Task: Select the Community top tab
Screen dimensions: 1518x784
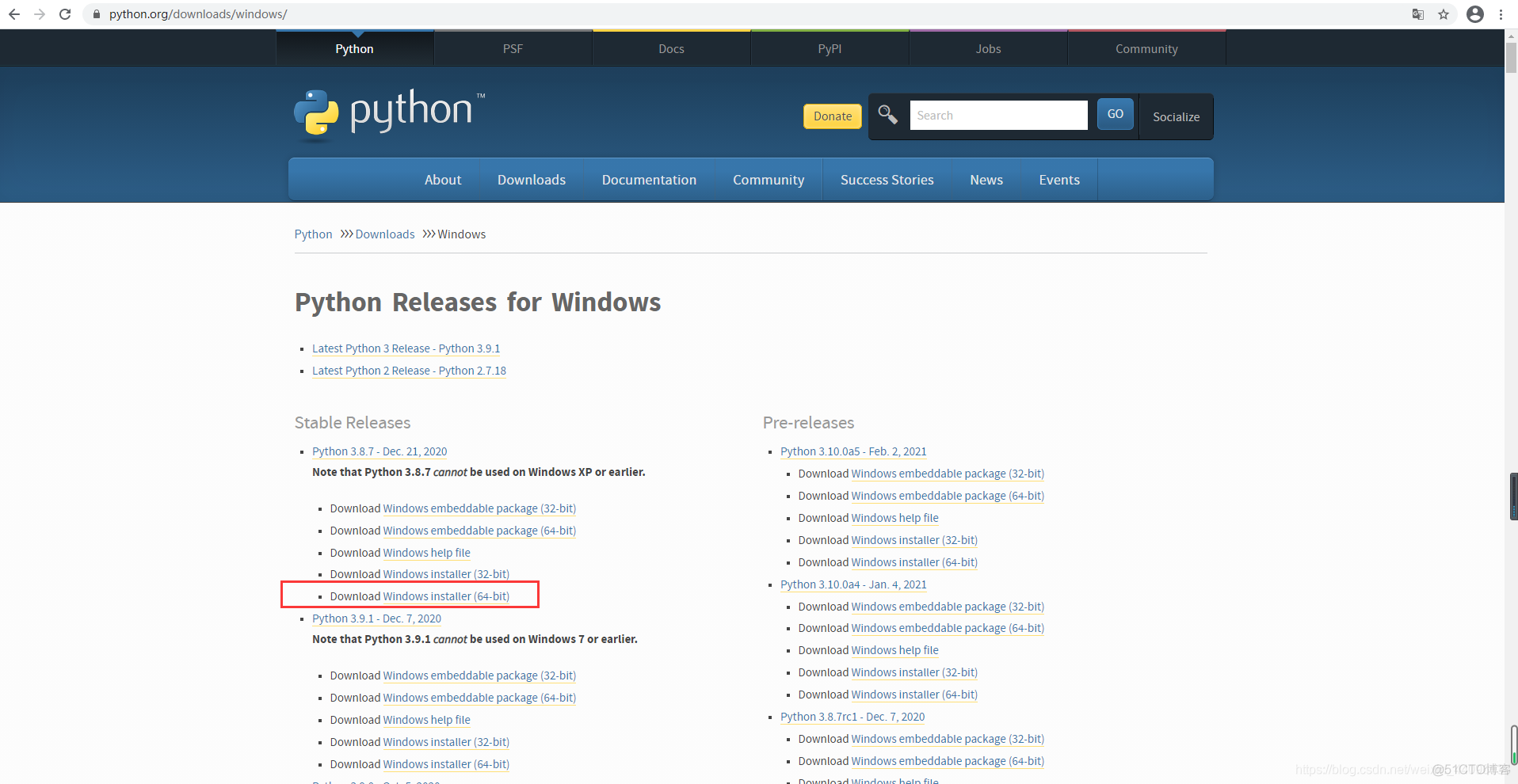Action: [x=1146, y=49]
